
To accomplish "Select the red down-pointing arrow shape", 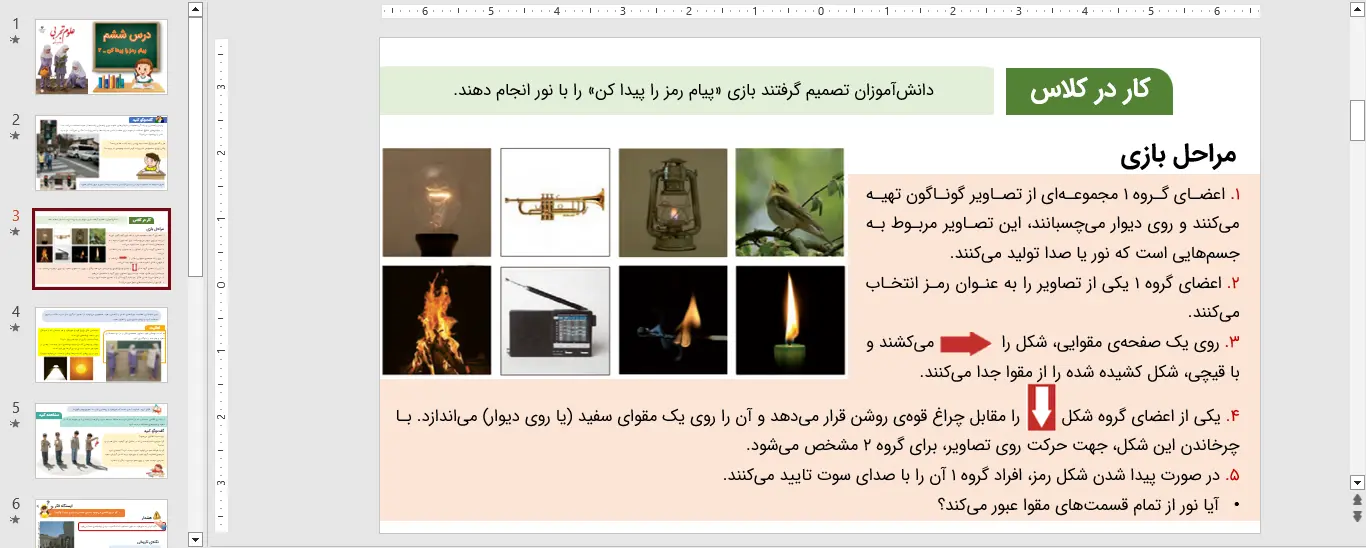I will point(1042,408).
